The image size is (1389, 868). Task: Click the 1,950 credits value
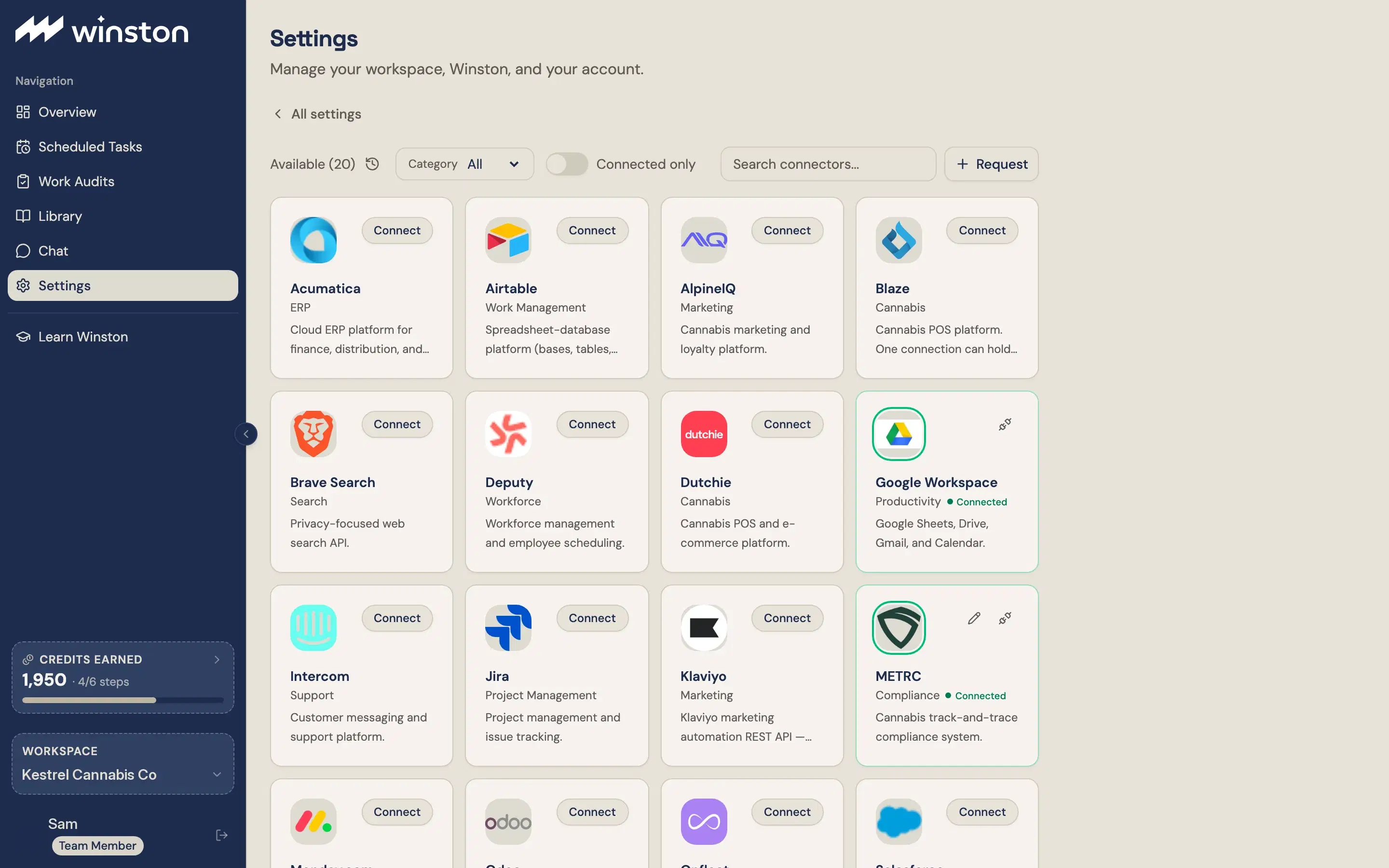[x=44, y=680]
